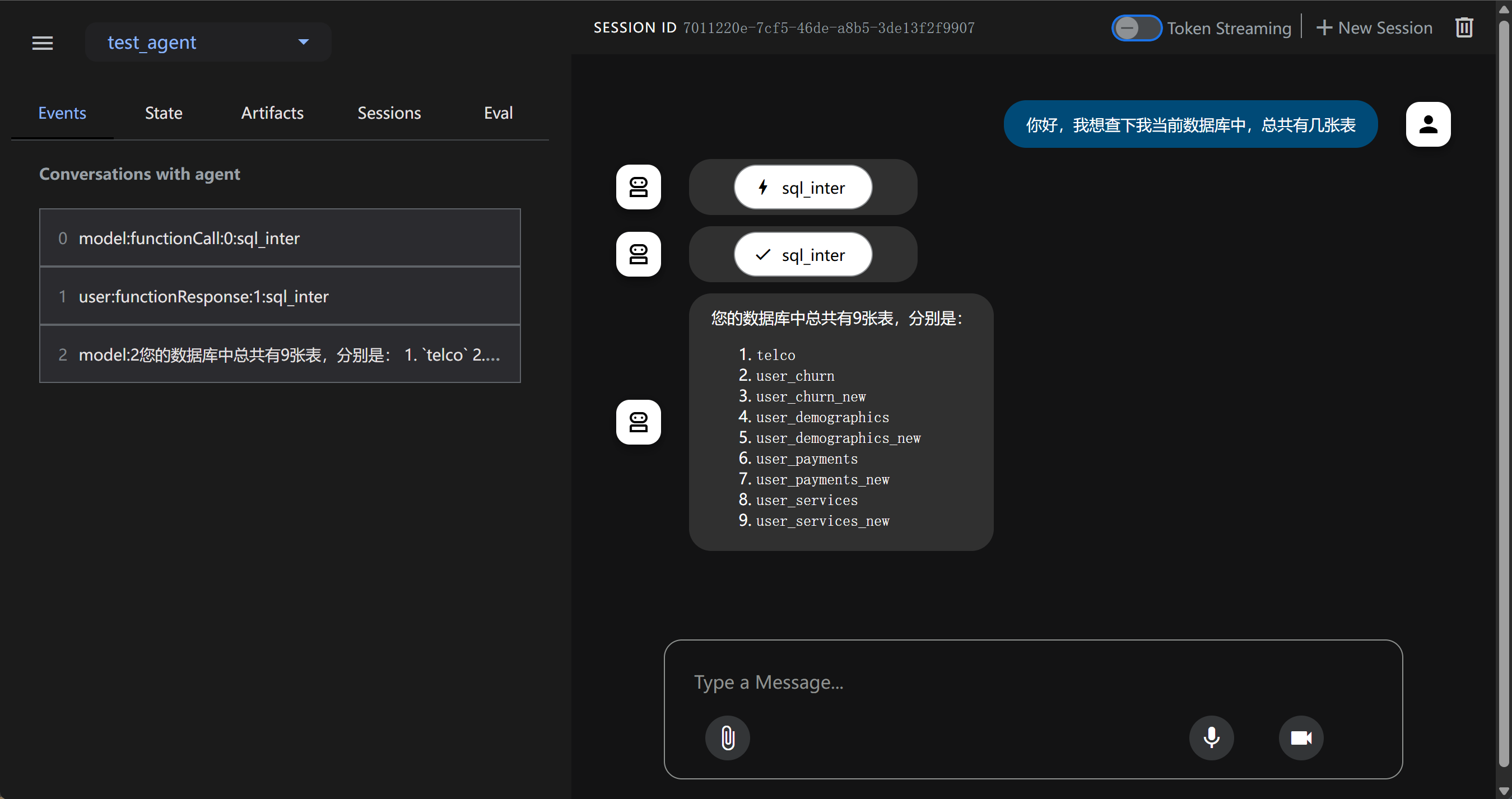Screen dimensions: 1512x799
Task: Click the page vertical scrollbar
Action: pyautogui.click(x=1503, y=393)
